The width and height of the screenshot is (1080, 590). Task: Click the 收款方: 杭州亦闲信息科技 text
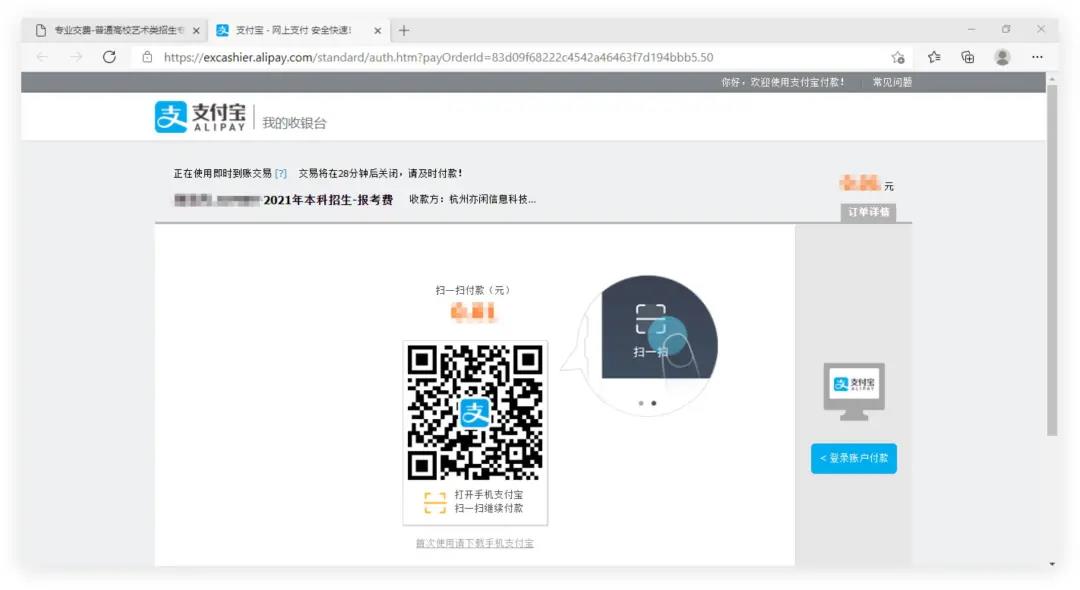[472, 200]
